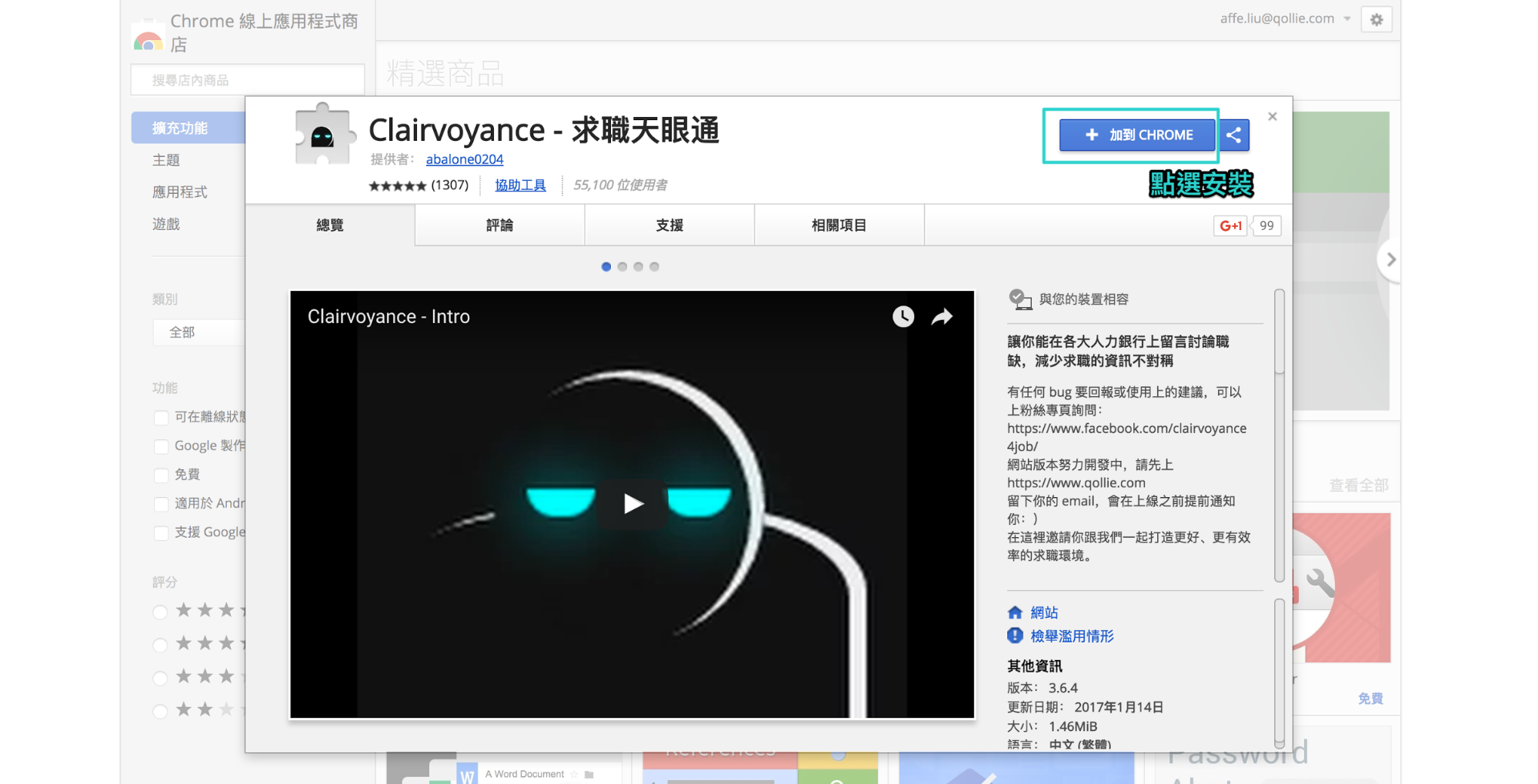Toggle the Google 製作 checkbox
The height and width of the screenshot is (784, 1538).
click(161, 447)
